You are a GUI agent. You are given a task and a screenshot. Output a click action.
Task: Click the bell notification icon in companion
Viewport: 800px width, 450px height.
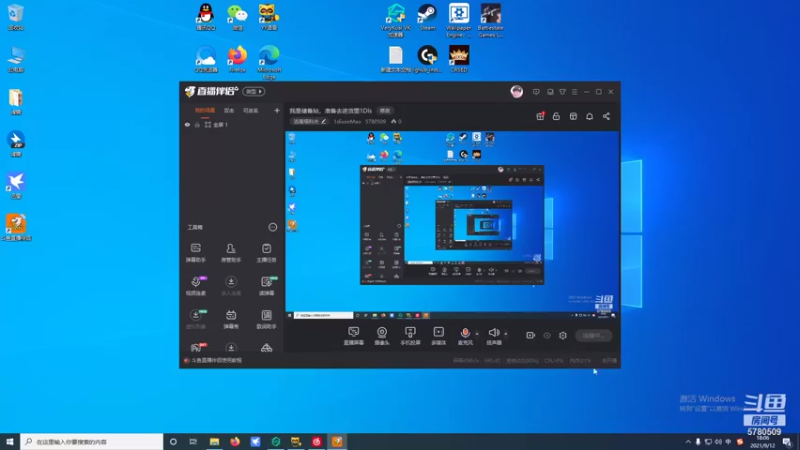[x=589, y=116]
